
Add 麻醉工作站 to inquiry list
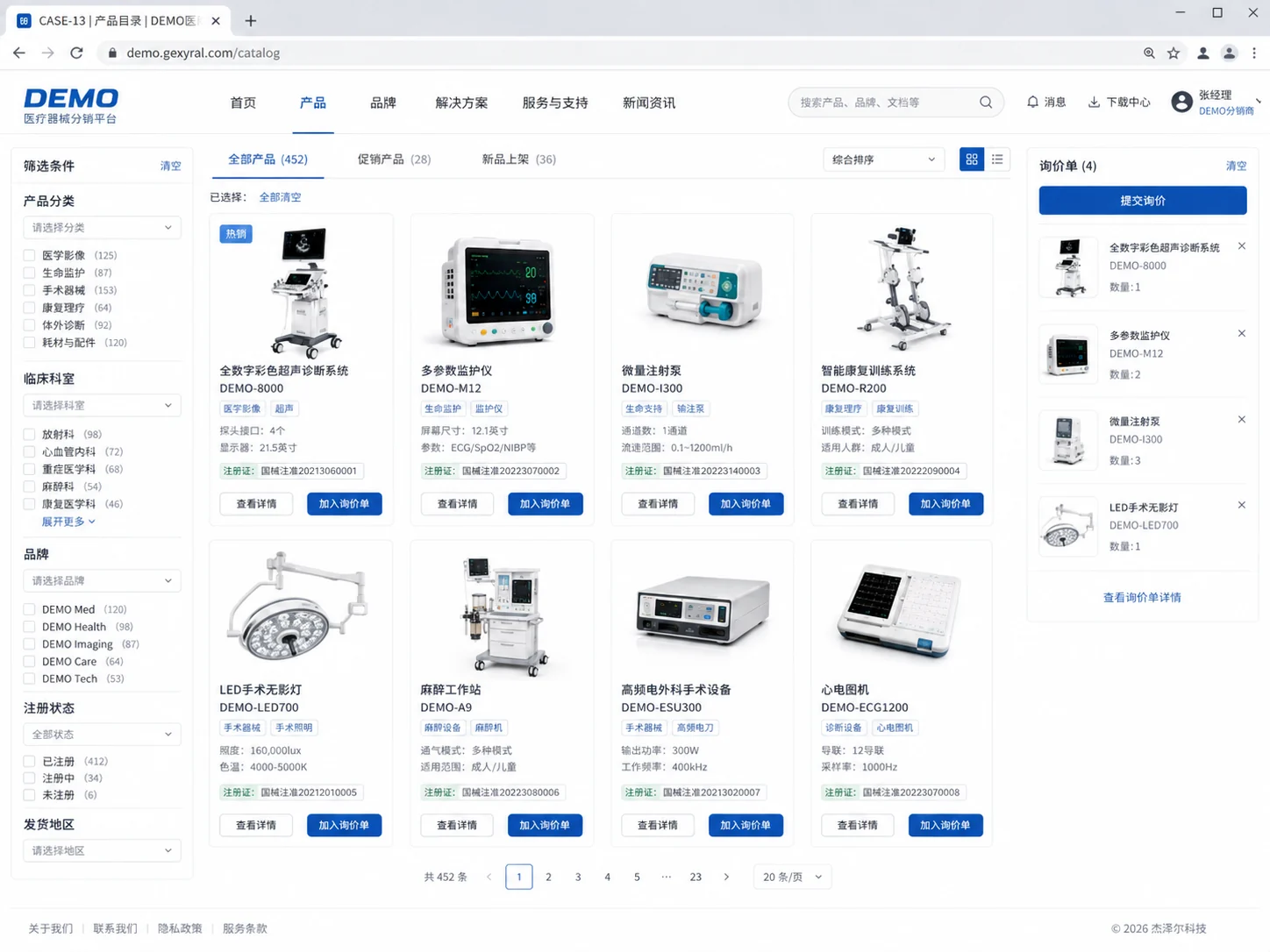click(x=545, y=826)
